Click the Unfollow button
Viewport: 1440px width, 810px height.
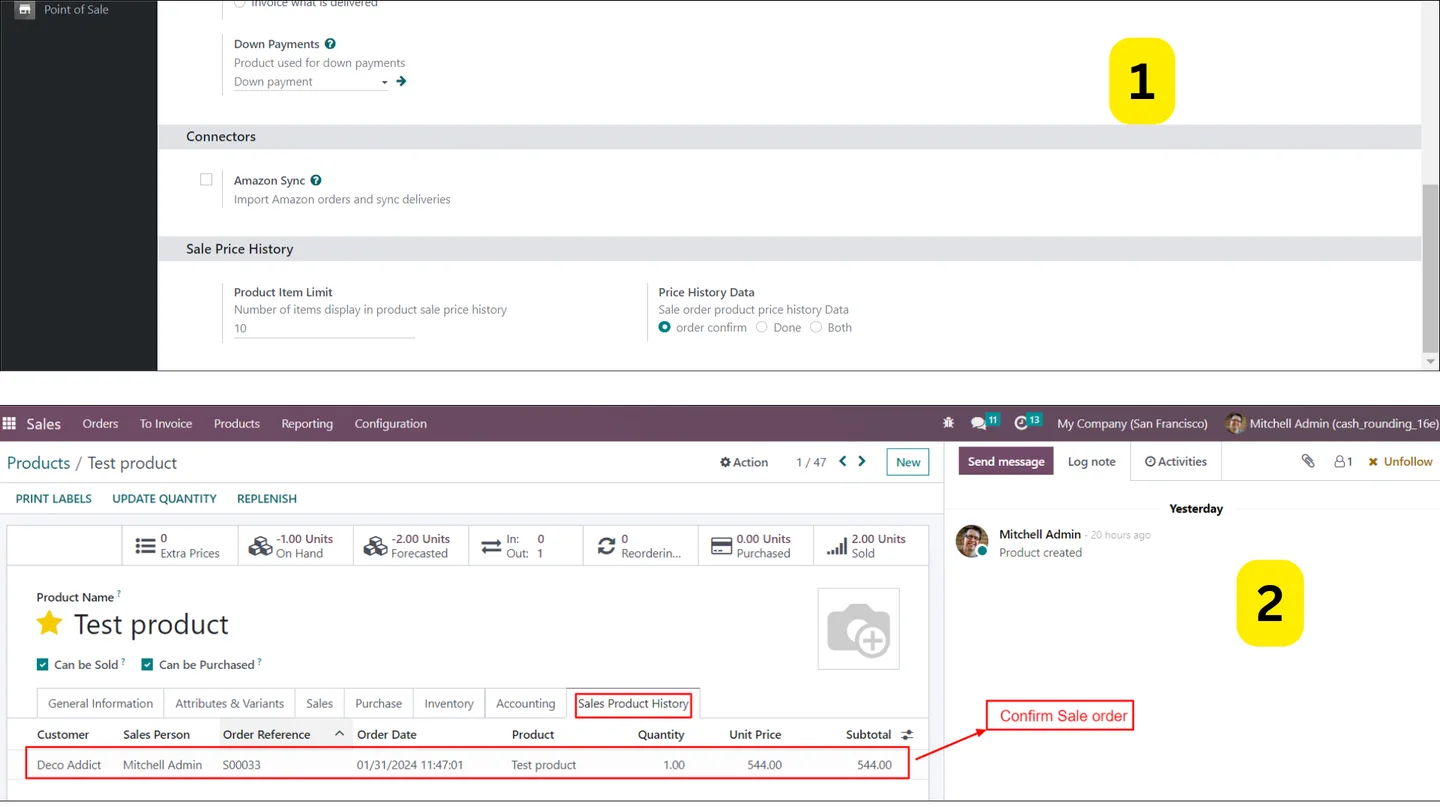(x=1400, y=461)
